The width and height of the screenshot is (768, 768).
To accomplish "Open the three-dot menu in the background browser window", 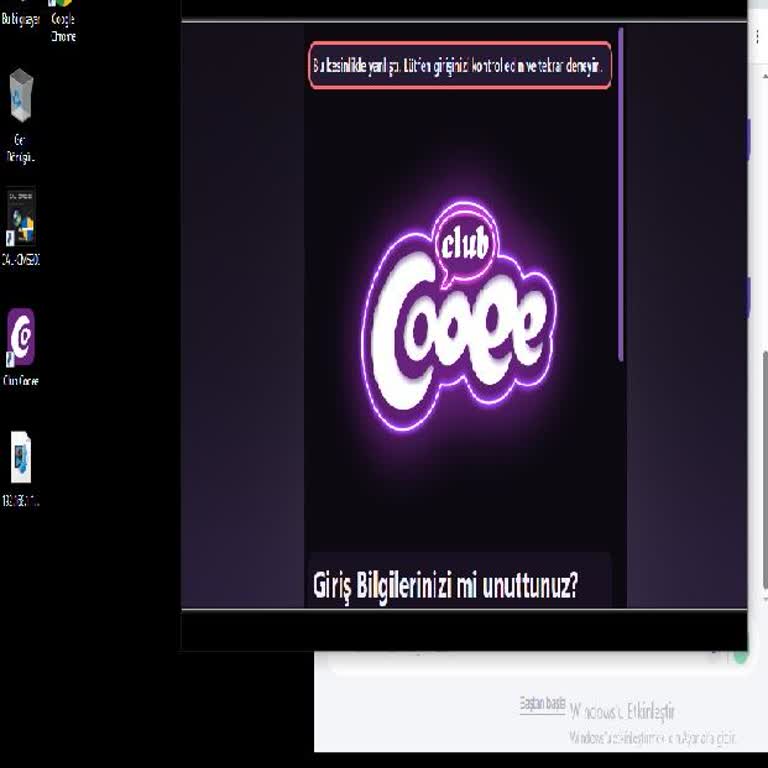I will click(x=757, y=37).
